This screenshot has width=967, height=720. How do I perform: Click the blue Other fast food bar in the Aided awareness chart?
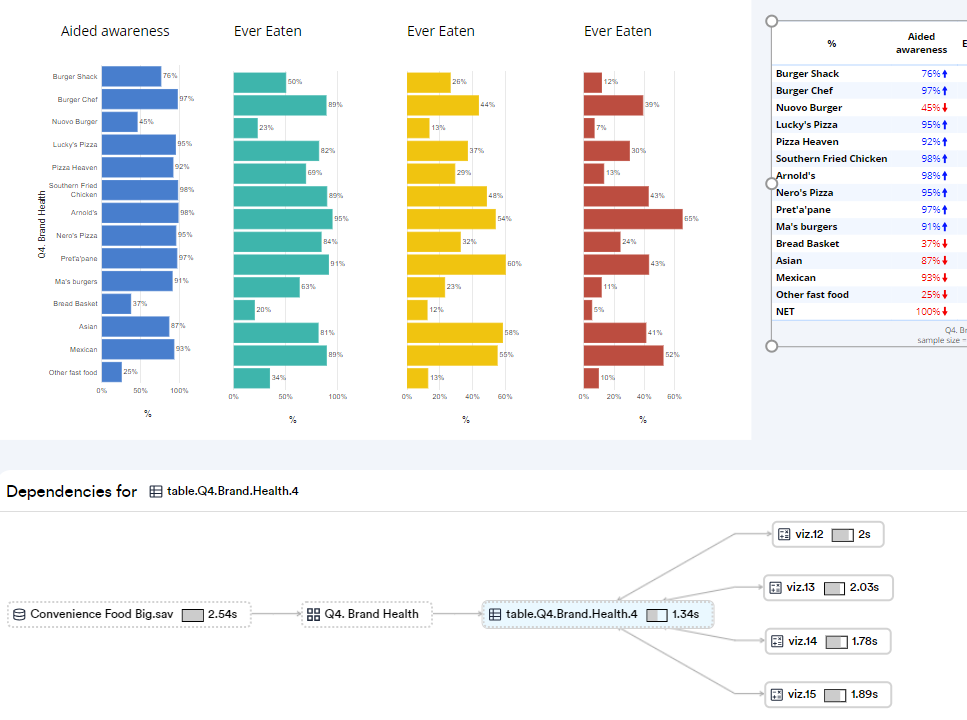coord(112,372)
